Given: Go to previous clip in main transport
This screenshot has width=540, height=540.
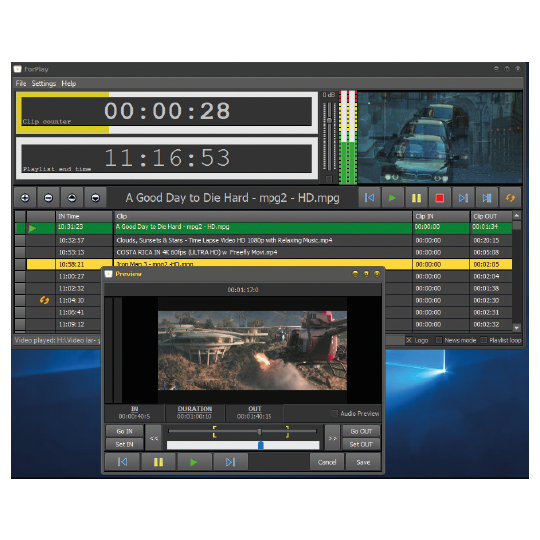Looking at the screenshot, I should tap(369, 198).
